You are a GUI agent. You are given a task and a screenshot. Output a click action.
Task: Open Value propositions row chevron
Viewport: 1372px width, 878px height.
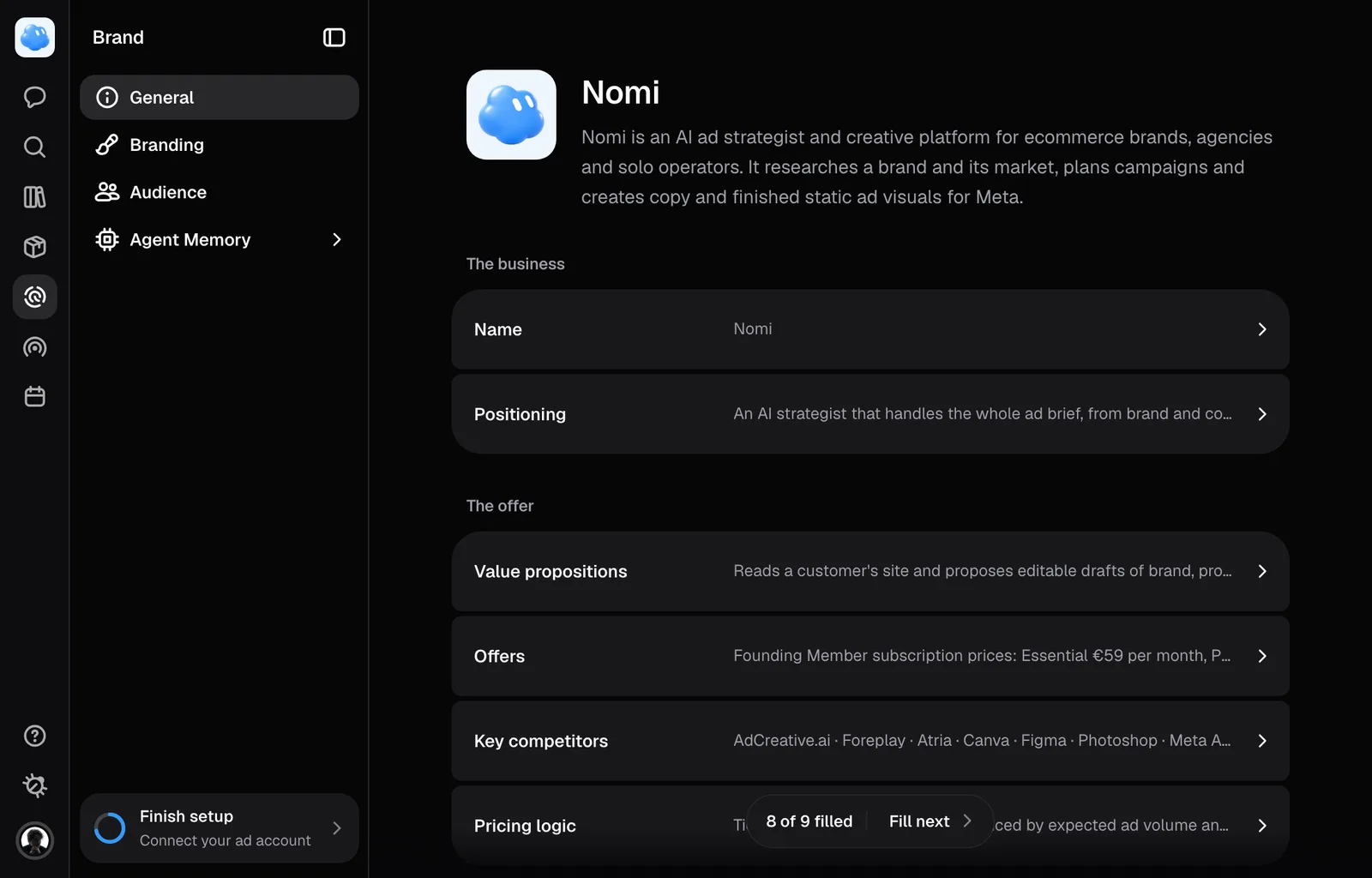1262,571
